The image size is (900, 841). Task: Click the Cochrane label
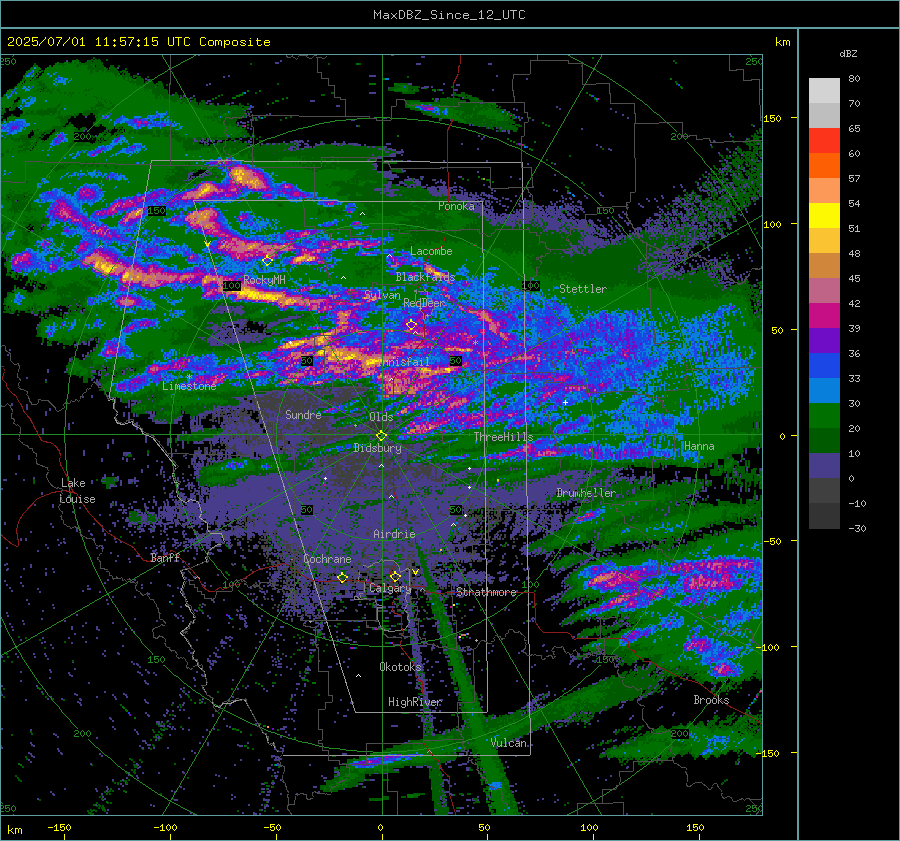click(x=327, y=559)
